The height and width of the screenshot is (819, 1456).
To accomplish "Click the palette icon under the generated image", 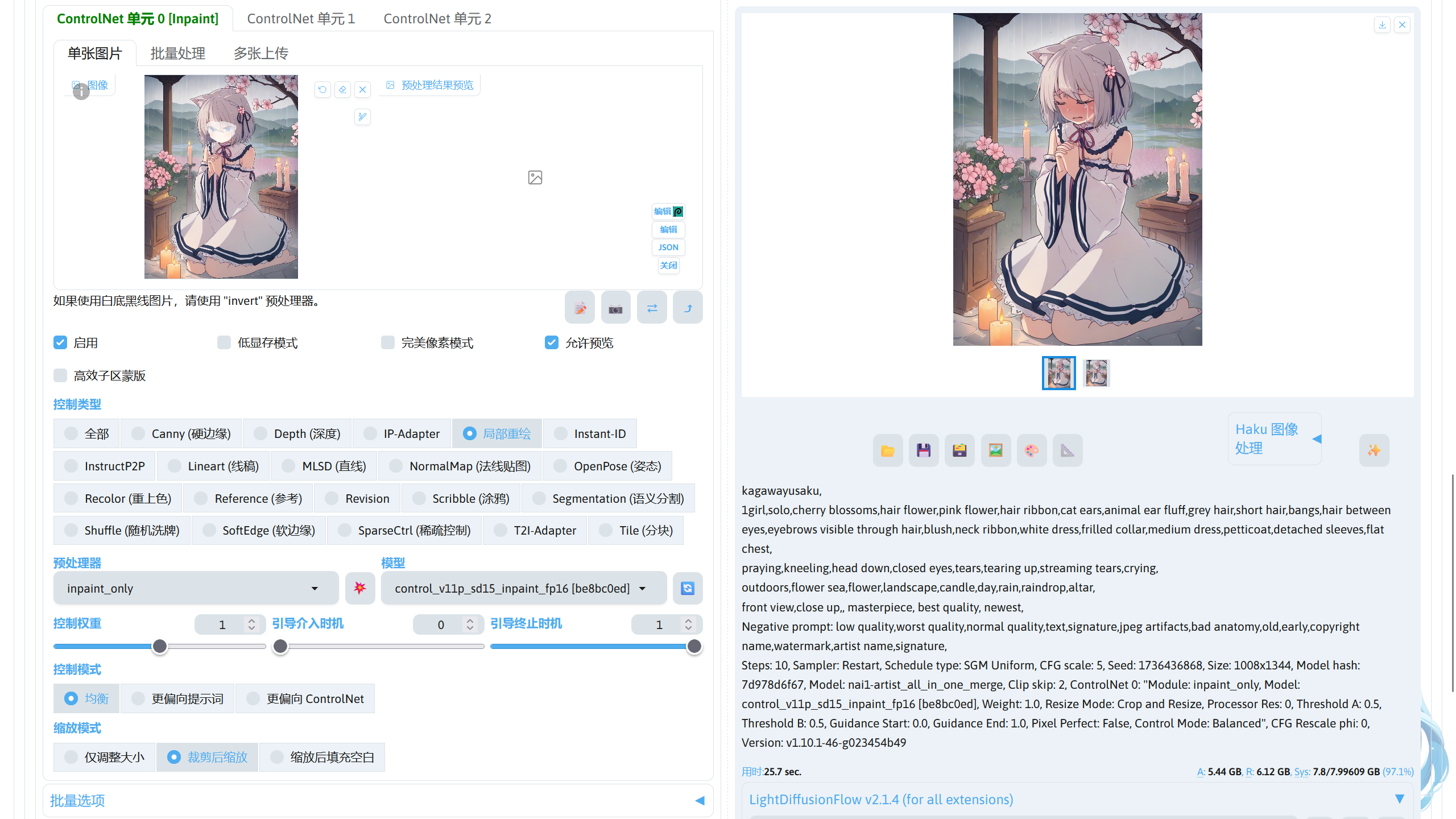I will click(x=1032, y=450).
